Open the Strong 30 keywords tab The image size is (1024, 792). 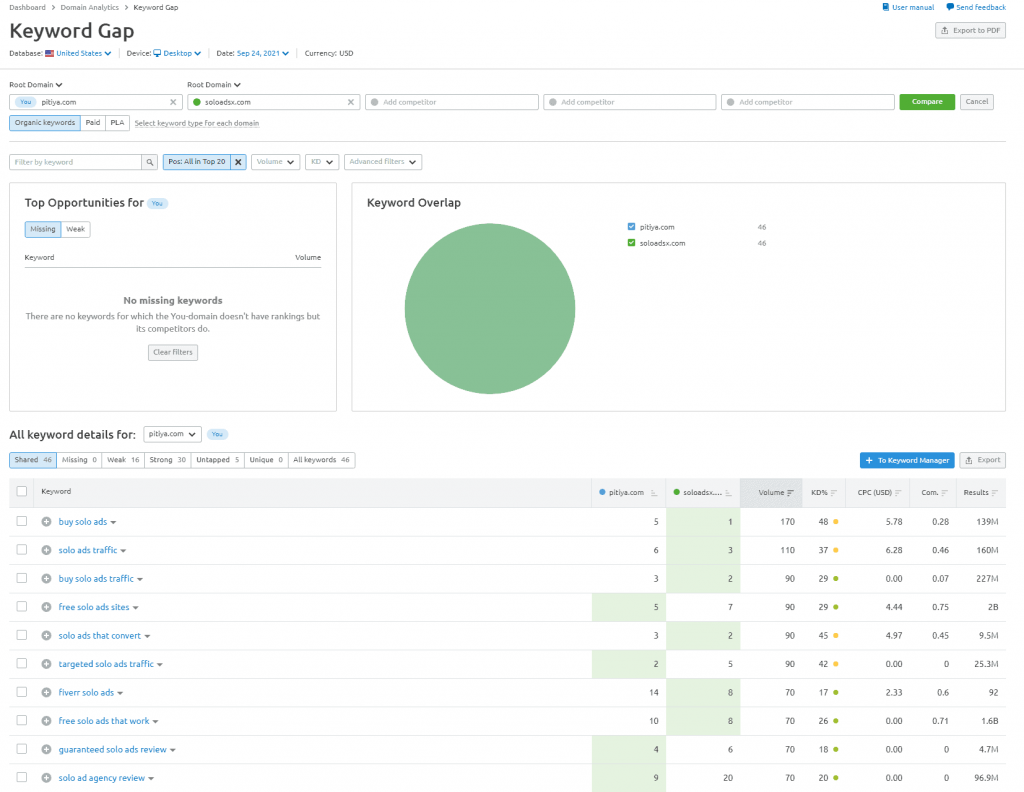pyautogui.click(x=167, y=460)
